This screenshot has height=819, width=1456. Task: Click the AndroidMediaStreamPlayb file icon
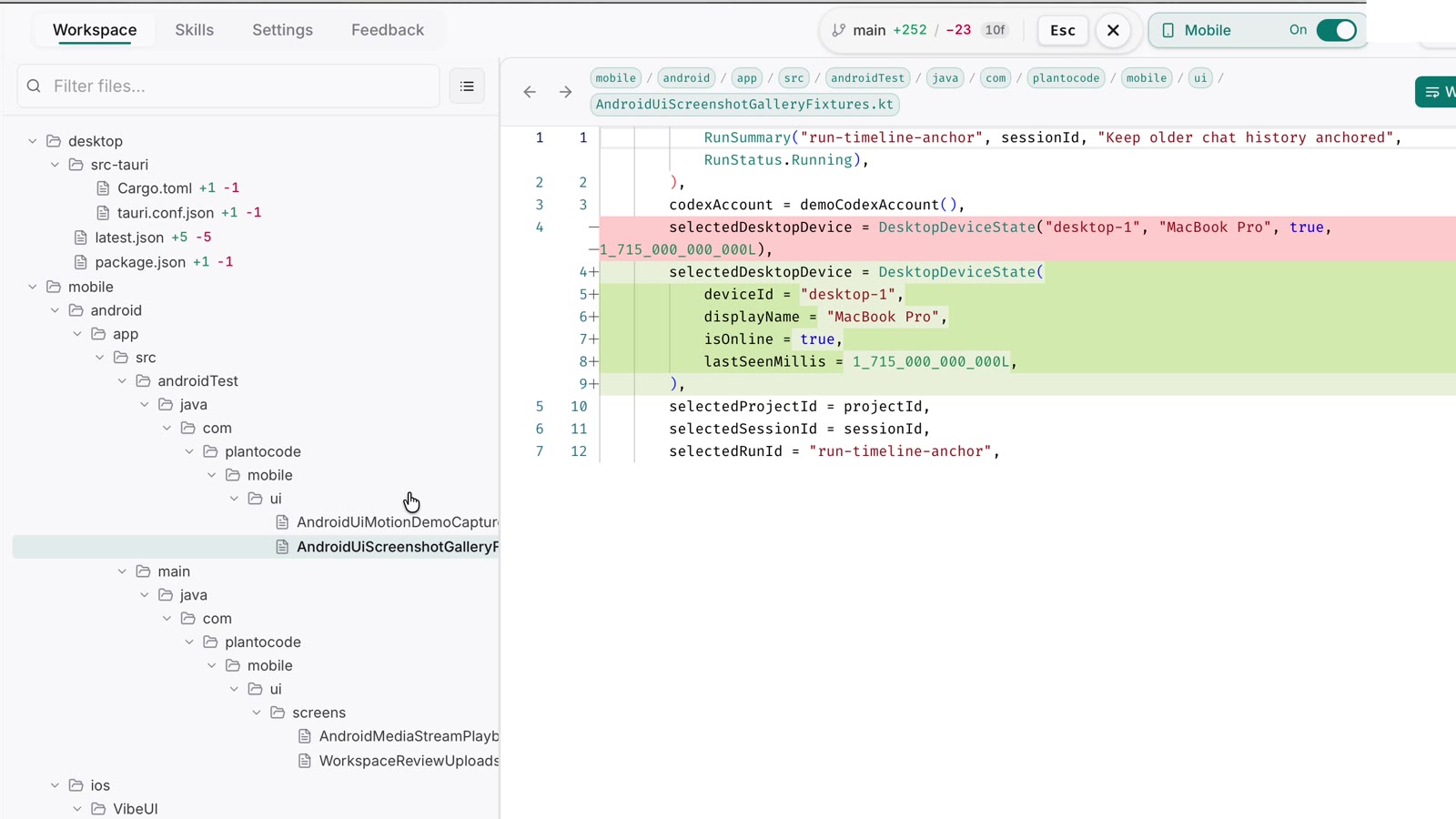(x=305, y=736)
